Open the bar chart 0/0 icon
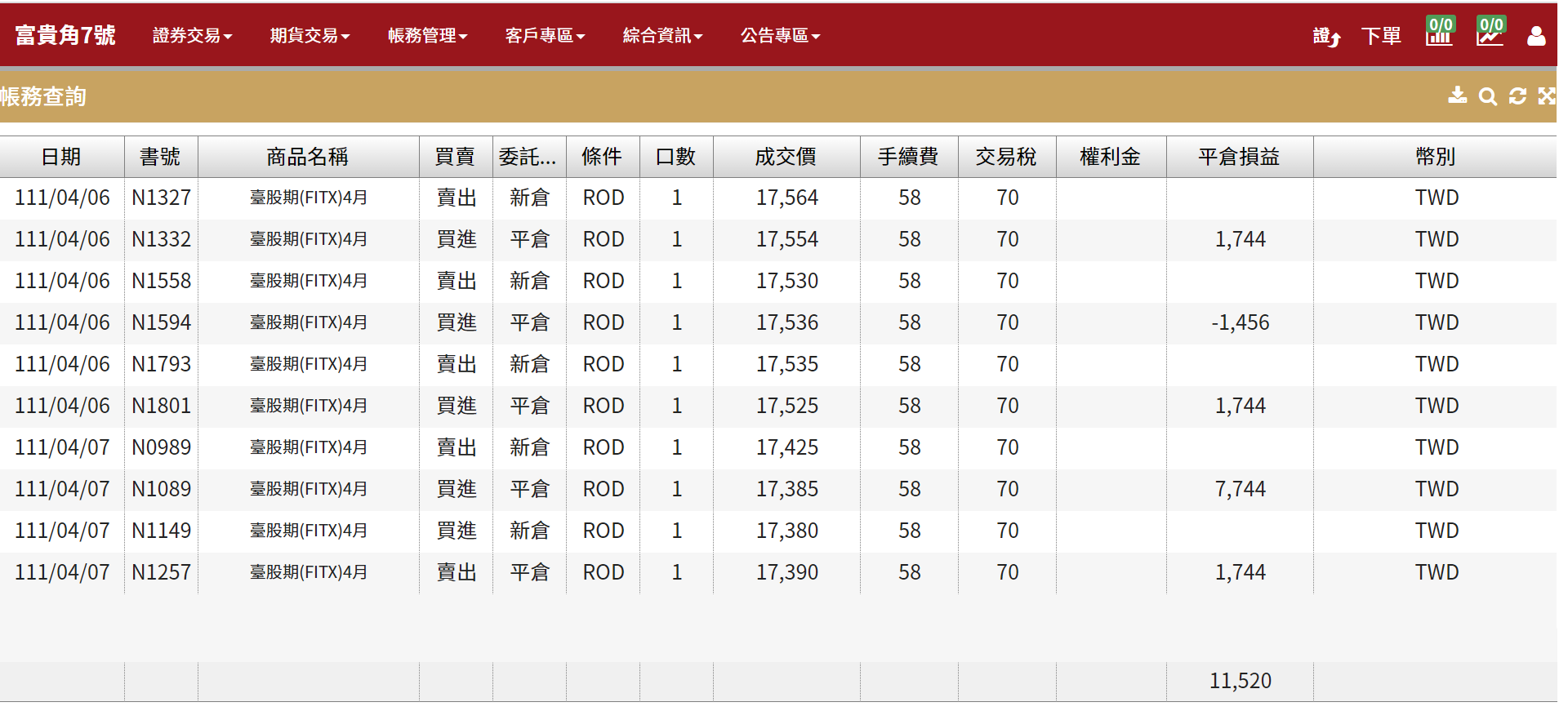 coord(1440,31)
